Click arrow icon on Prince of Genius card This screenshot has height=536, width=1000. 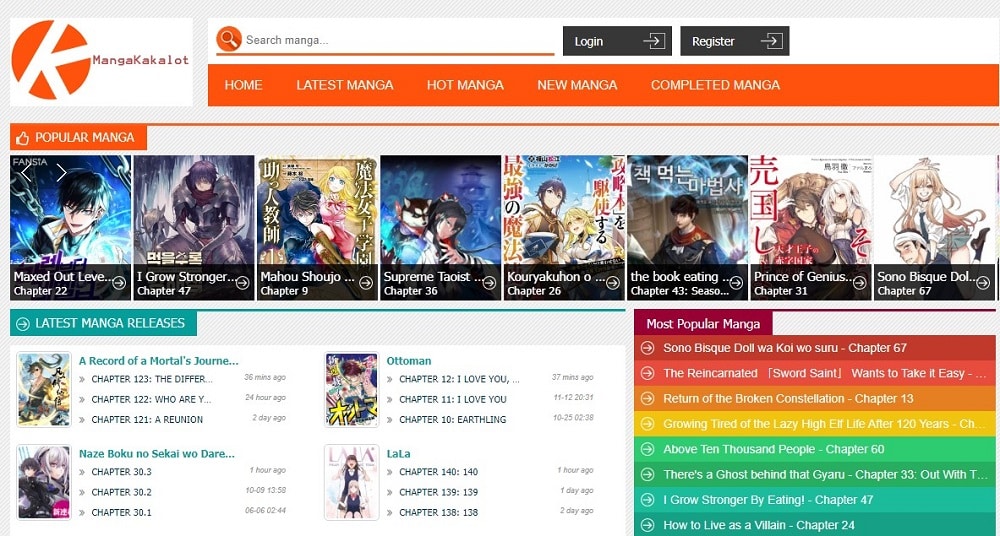point(860,283)
